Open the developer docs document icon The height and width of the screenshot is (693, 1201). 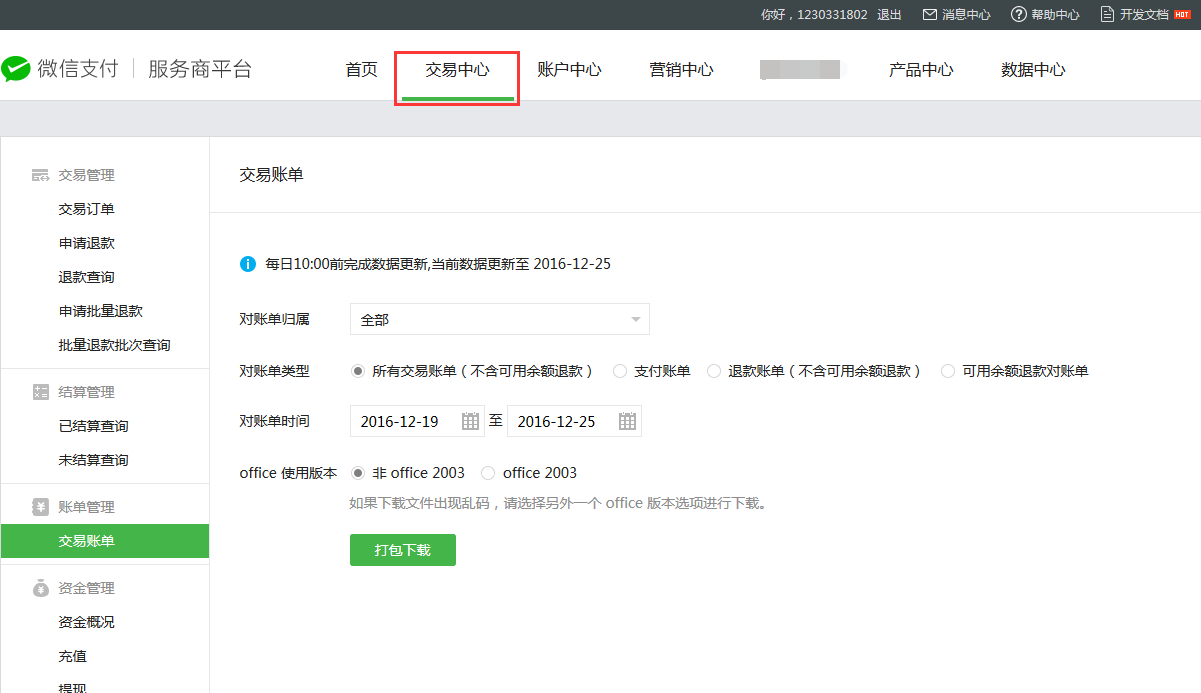point(1107,15)
